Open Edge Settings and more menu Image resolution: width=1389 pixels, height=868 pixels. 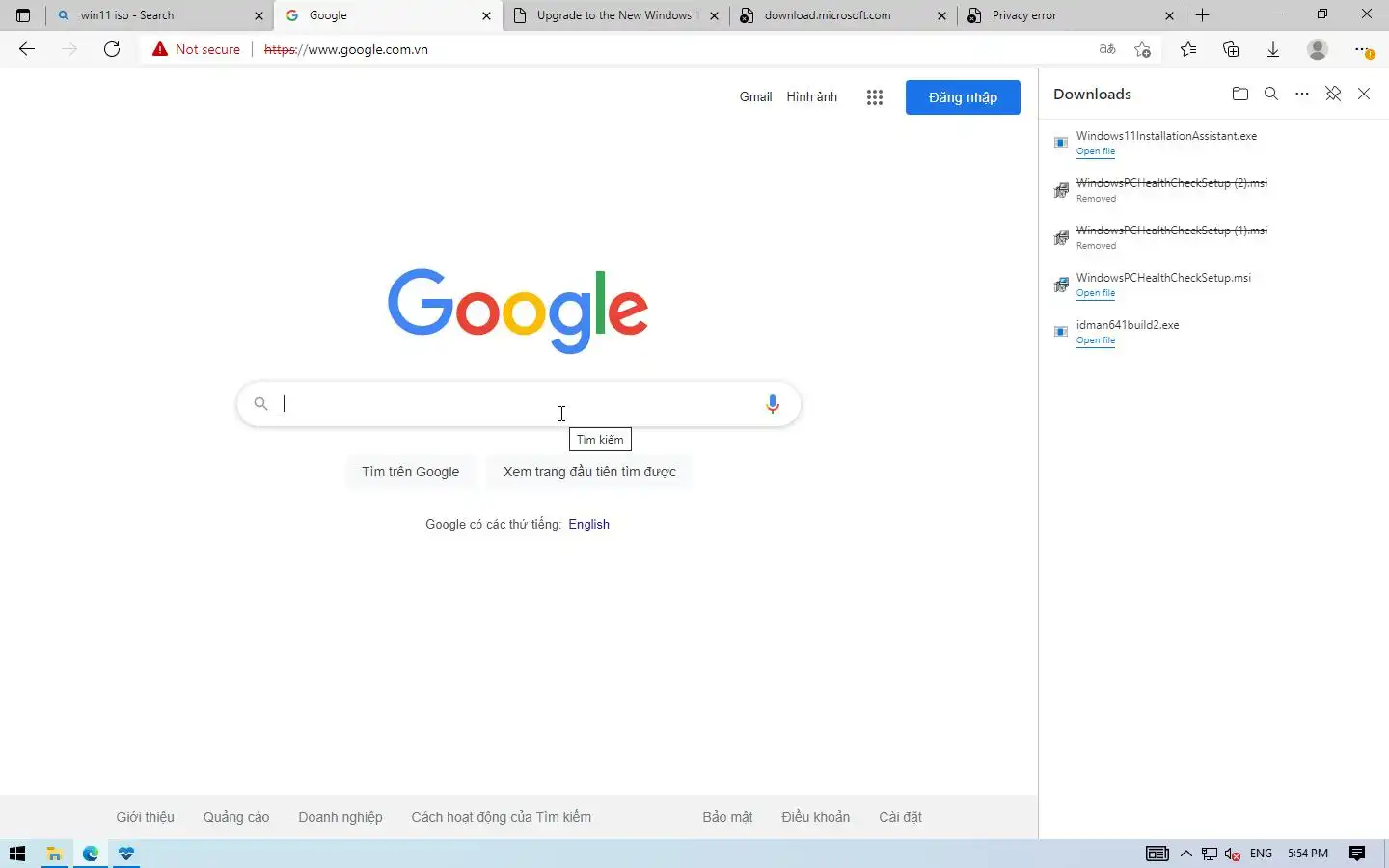click(1362, 49)
